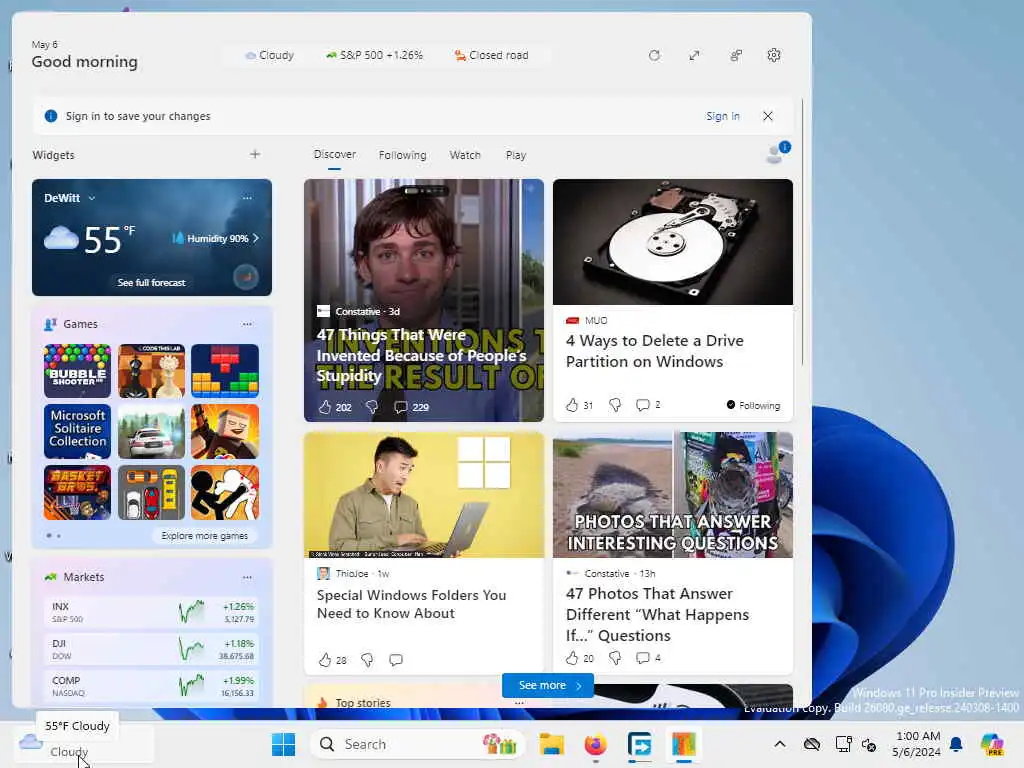Viewport: 1024px width, 768px height.
Task: Open the widgets share icon beside the gear
Action: pyautogui.click(x=736, y=56)
